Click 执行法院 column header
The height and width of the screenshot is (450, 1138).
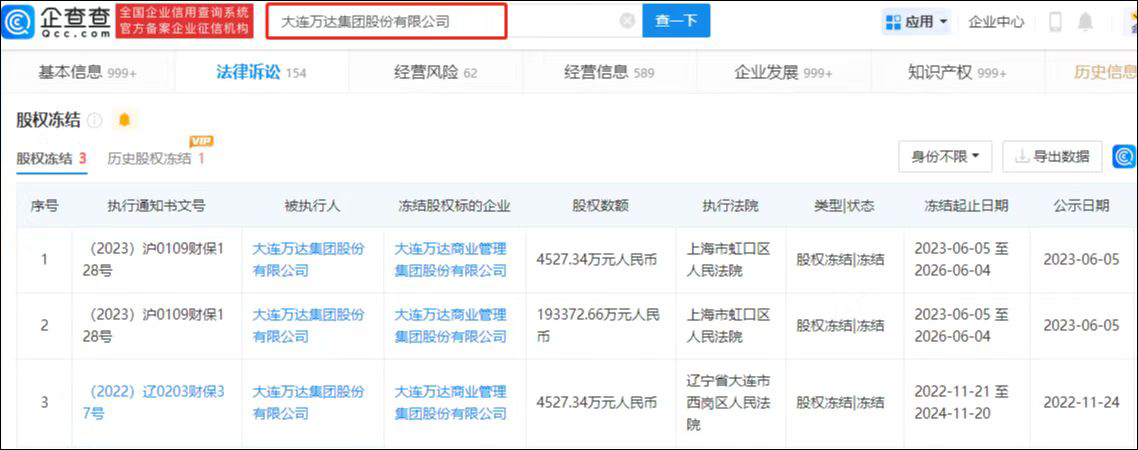tap(730, 205)
